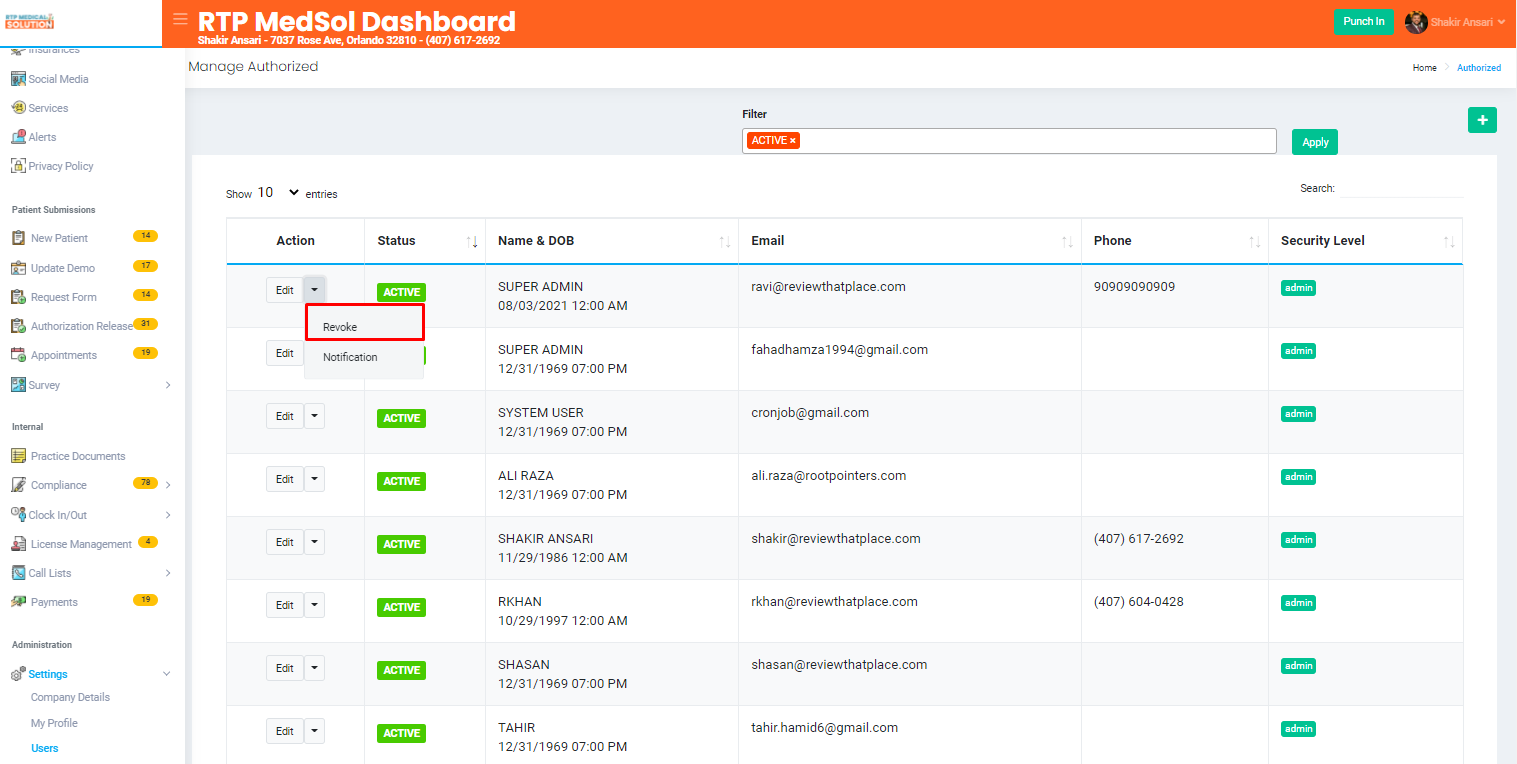Open action dropdown for ALI RAZA row
This screenshot has width=1517, height=764.
pos(314,479)
